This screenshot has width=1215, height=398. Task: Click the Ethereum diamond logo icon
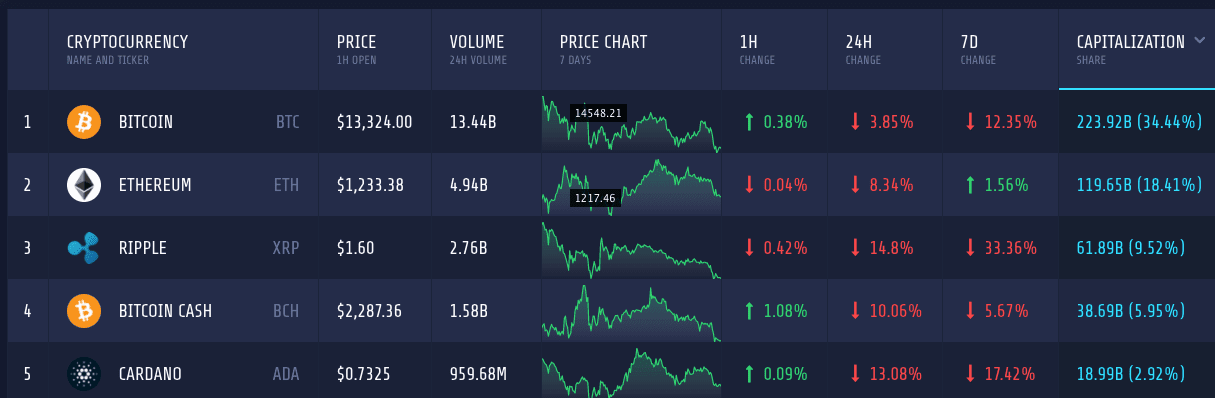coord(84,185)
